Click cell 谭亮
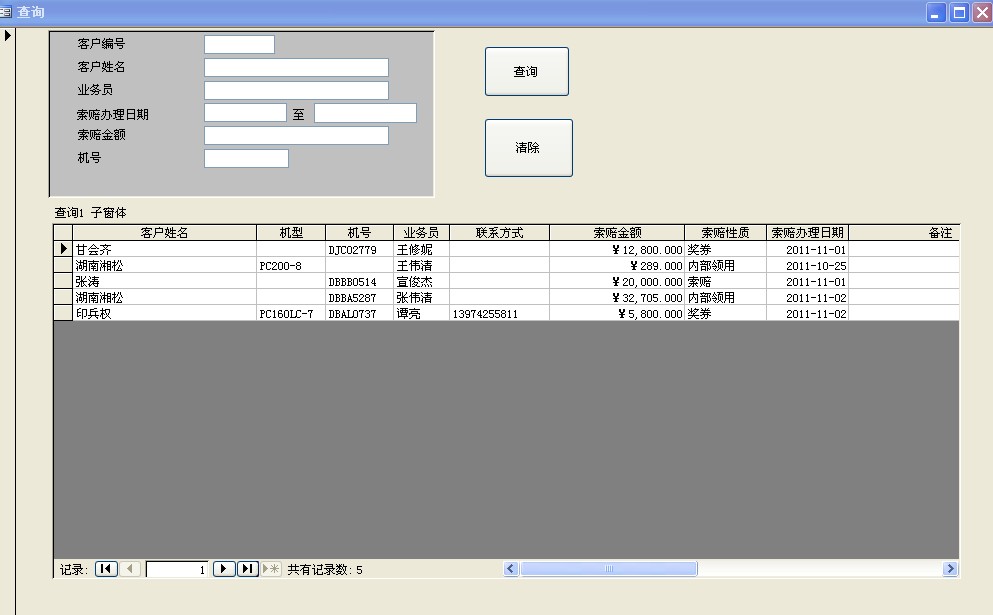 tap(421, 314)
